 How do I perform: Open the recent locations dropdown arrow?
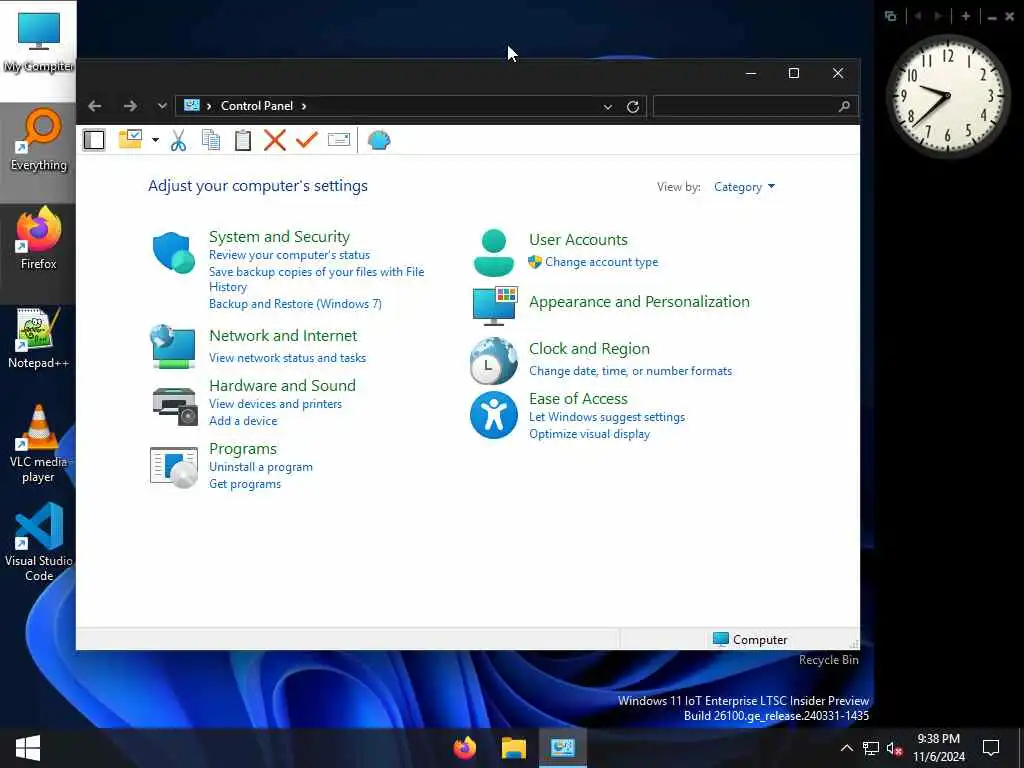pos(162,106)
